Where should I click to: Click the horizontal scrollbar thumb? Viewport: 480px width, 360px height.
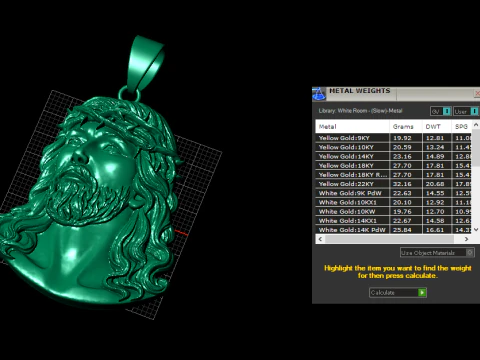tap(389, 239)
